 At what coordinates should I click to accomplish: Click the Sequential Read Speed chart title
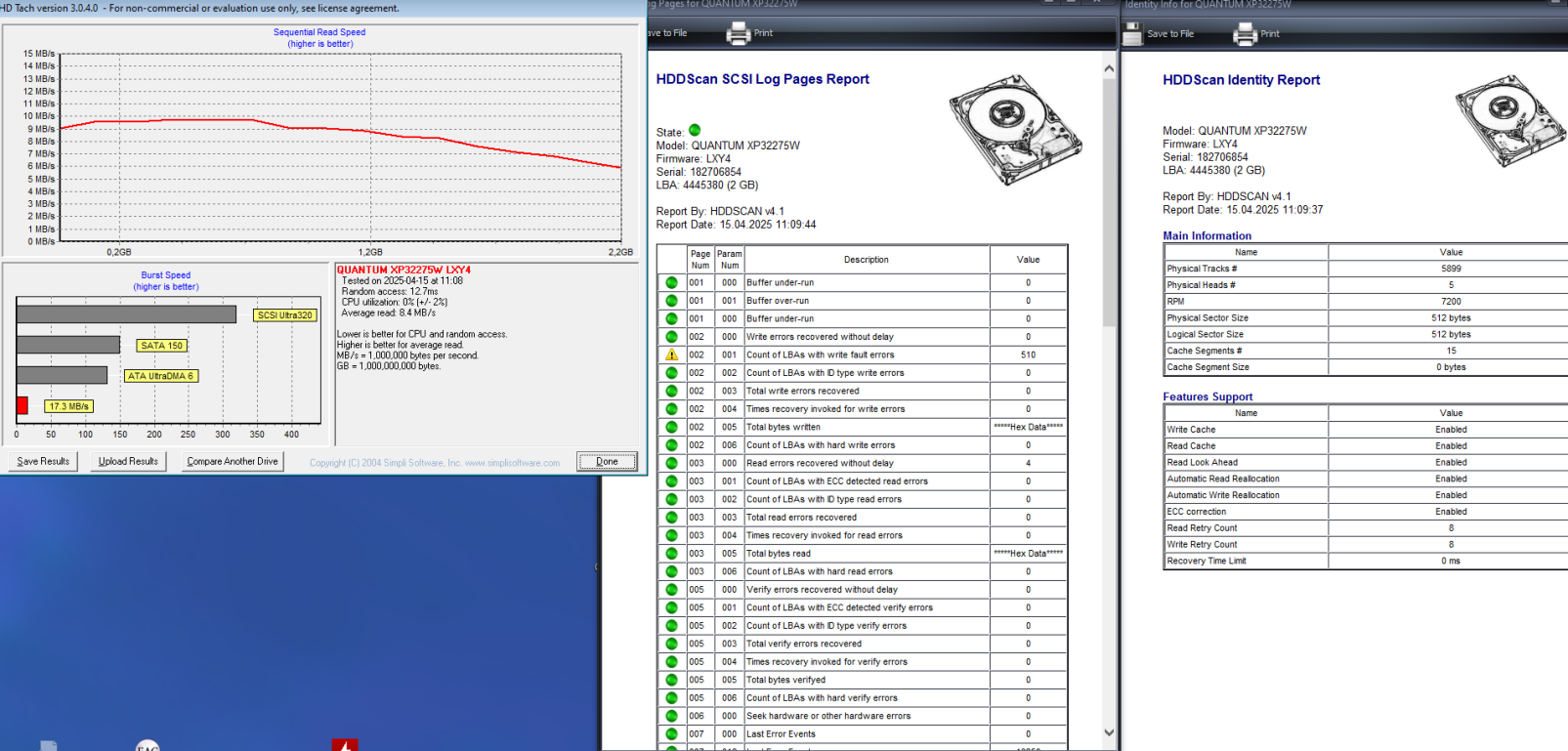coord(319,32)
